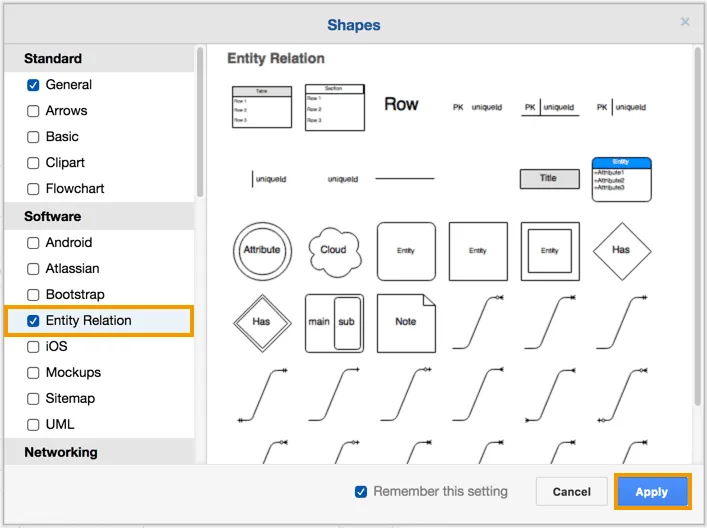Enable the Flowchart shape library
The height and width of the screenshot is (528, 707).
(33, 189)
